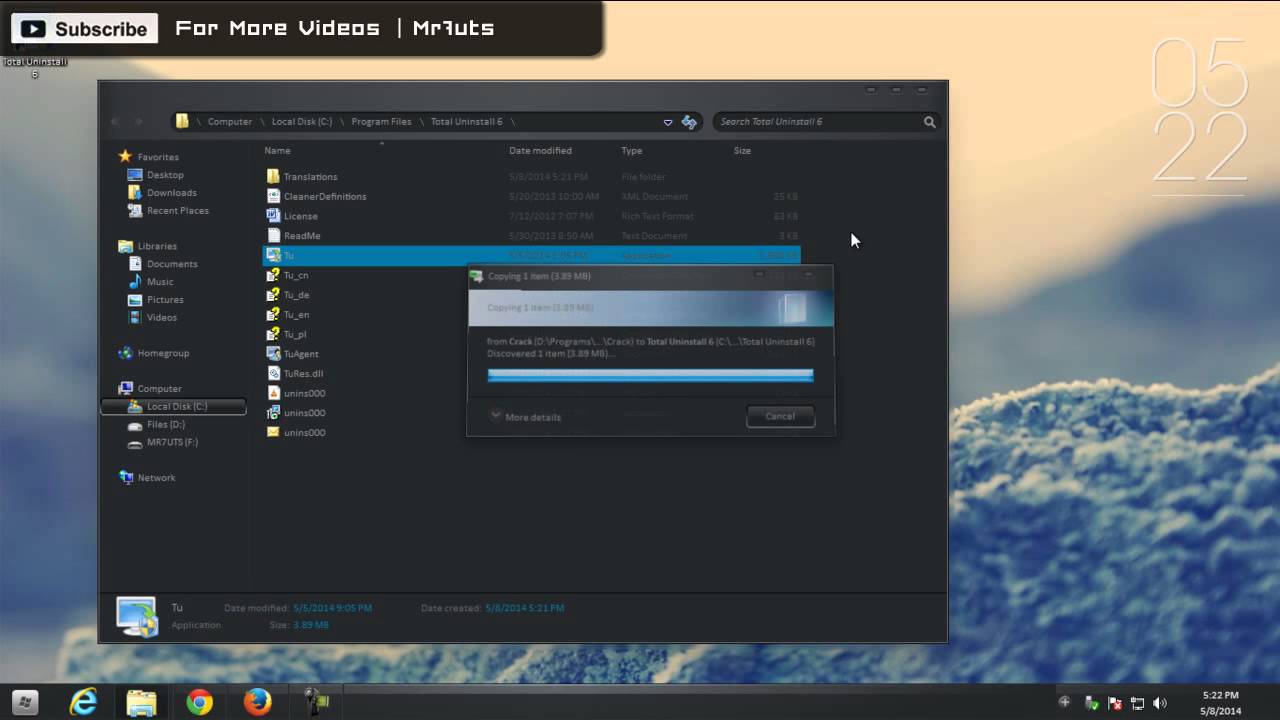Sort files by Size column
This screenshot has height=720, width=1280.
[742, 151]
